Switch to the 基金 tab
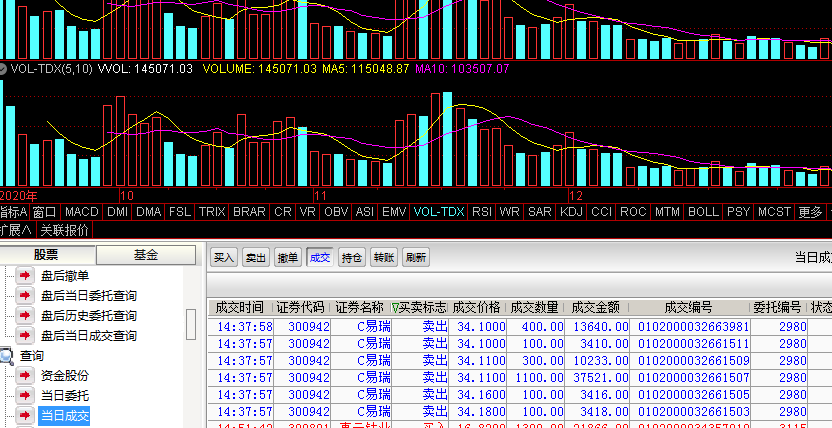This screenshot has width=832, height=428. pos(146,255)
